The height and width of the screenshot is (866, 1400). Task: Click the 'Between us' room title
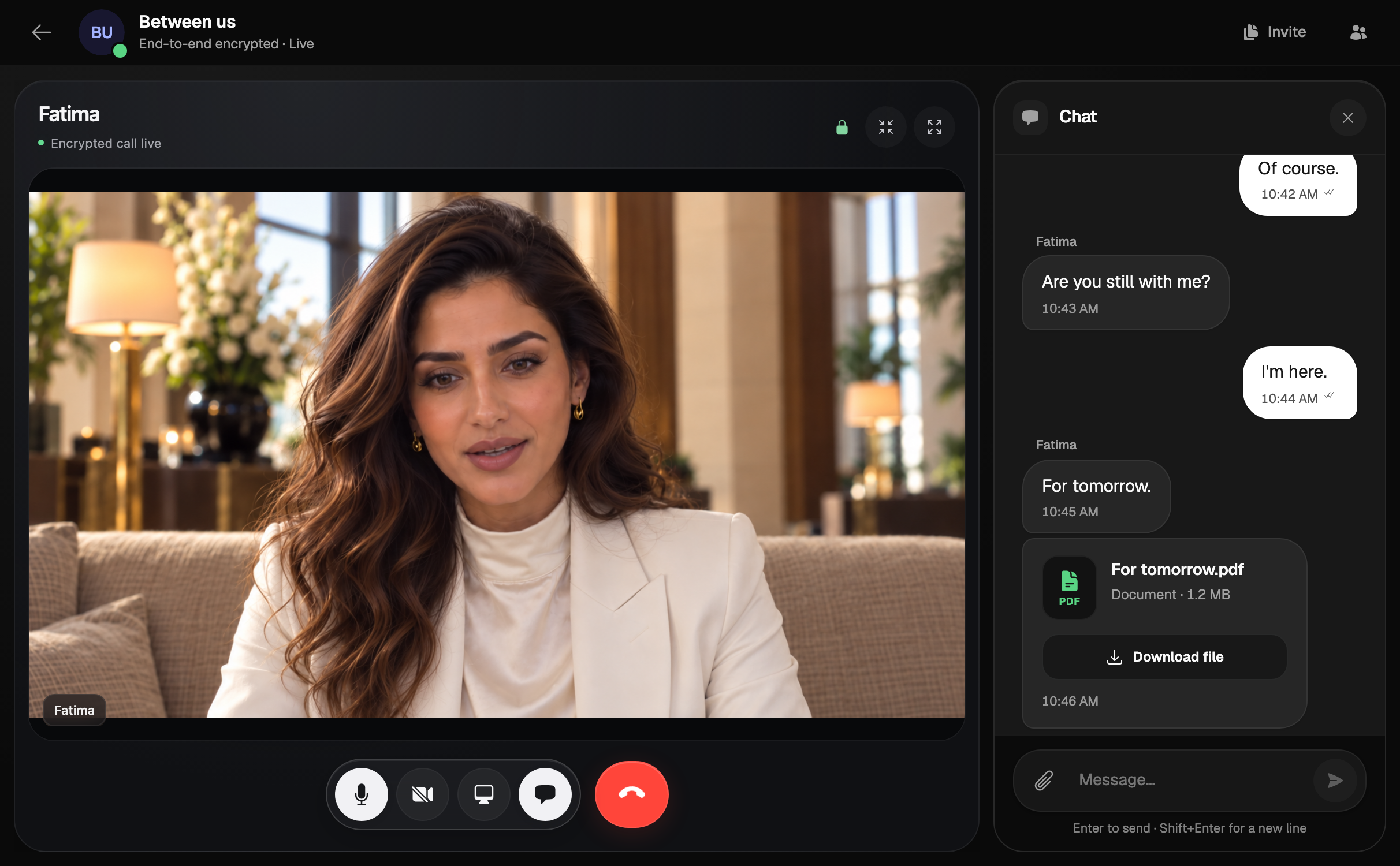(187, 22)
